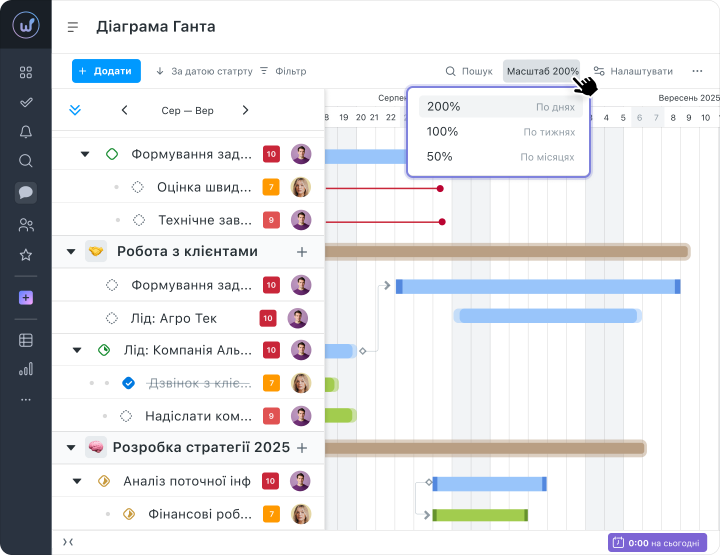Collapse the Розробка стратегії 2025 group
This screenshot has width=720, height=555.
click(71, 448)
